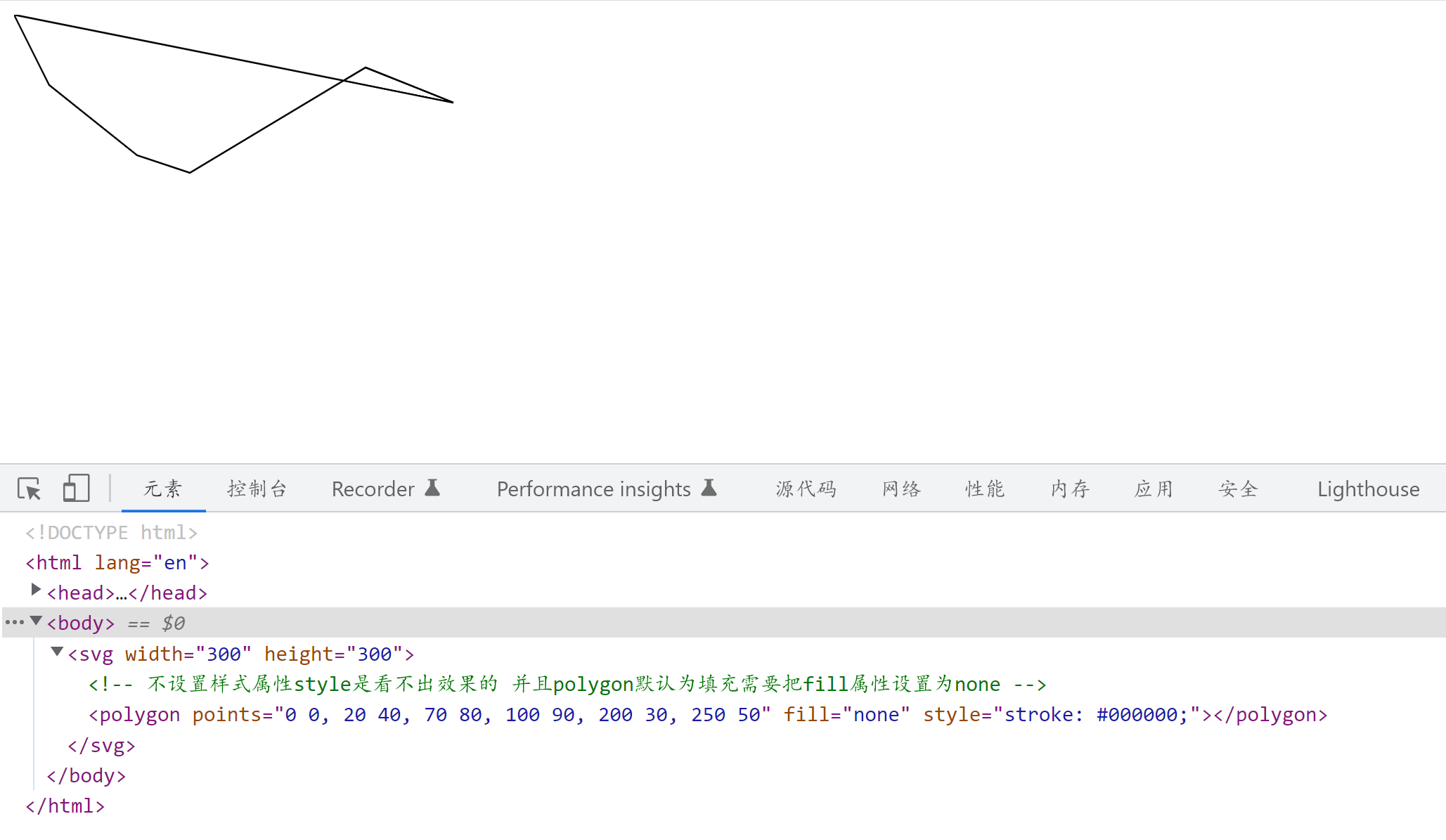Open the 安全 tab

point(1238,489)
